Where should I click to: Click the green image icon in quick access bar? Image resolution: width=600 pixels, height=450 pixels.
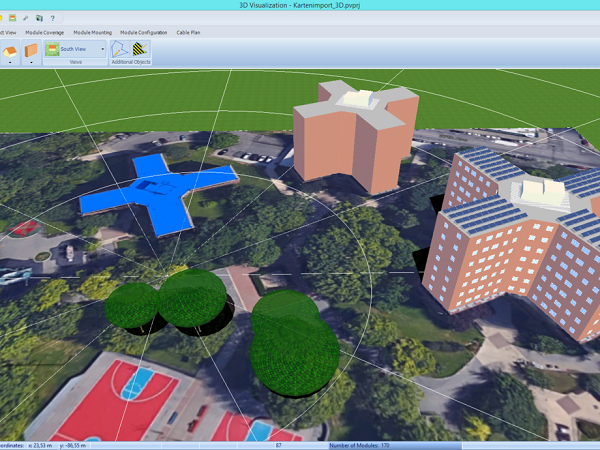12,18
